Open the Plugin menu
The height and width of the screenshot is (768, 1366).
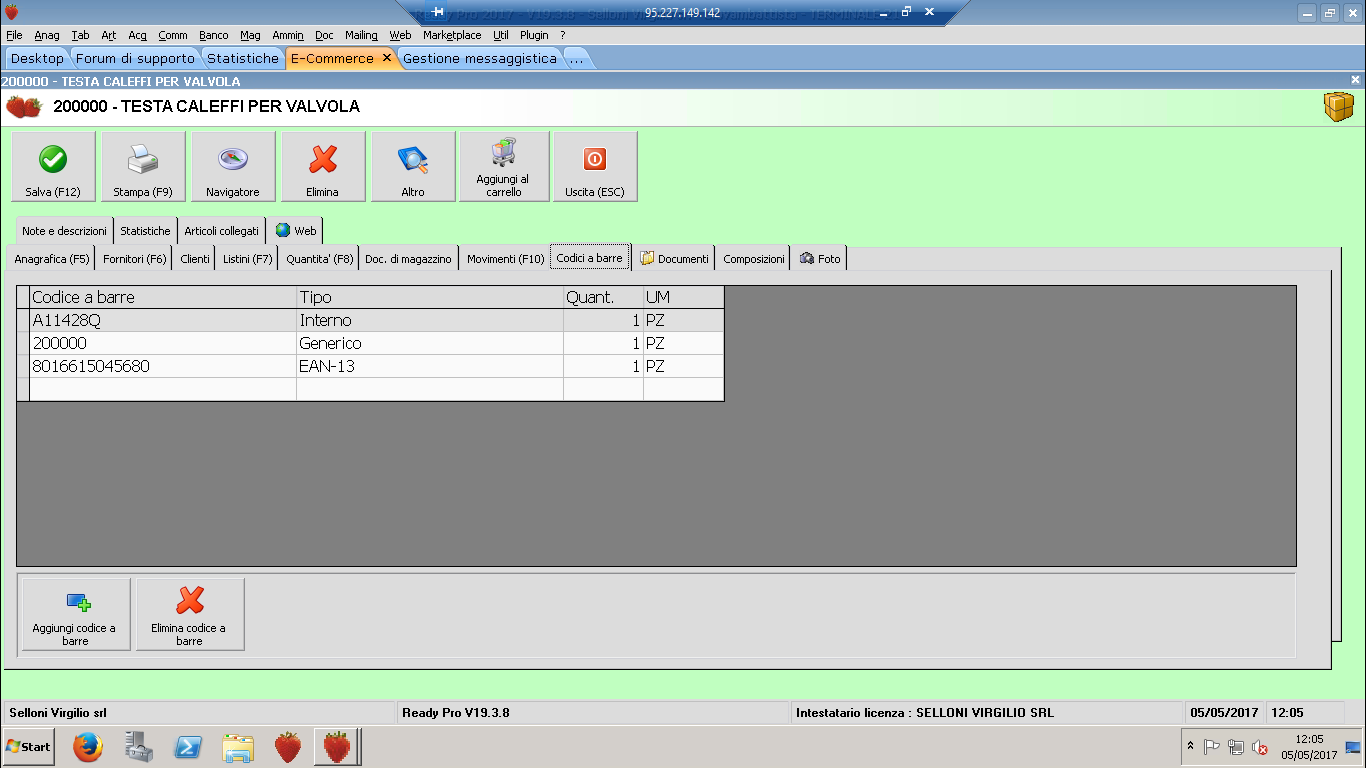pyautogui.click(x=534, y=35)
